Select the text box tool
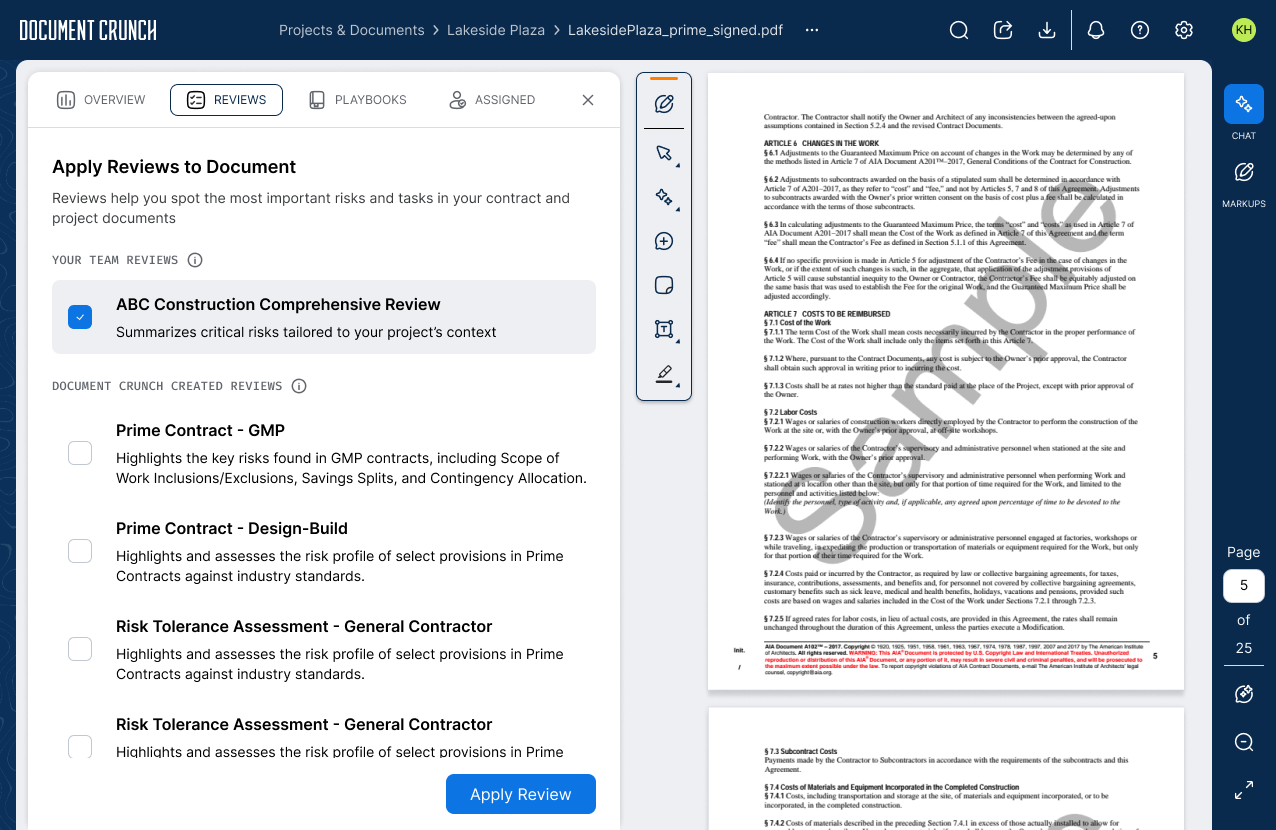Image resolution: width=1276 pixels, height=830 pixels. [x=664, y=329]
